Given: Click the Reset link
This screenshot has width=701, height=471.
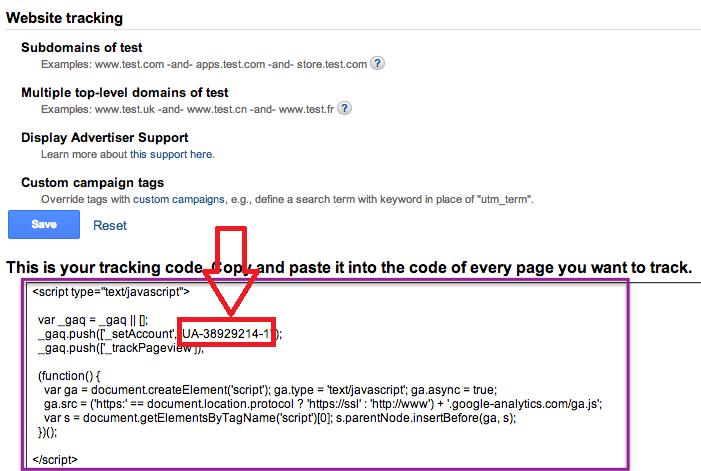Looking at the screenshot, I should pos(110,225).
